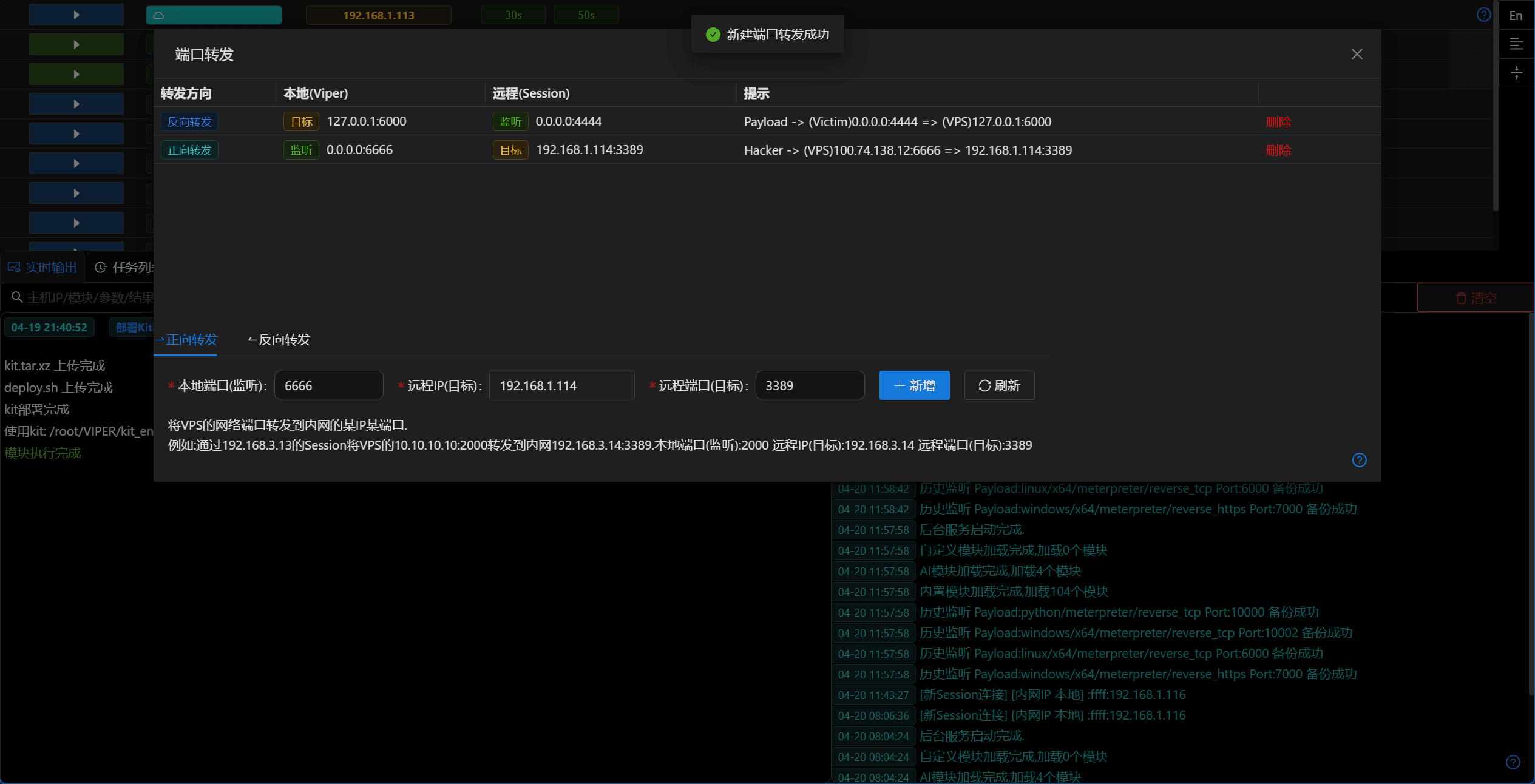Viewport: 1535px width, 784px height.
Task: Expand the first green session row arrow
Action: pyautogui.click(x=76, y=44)
